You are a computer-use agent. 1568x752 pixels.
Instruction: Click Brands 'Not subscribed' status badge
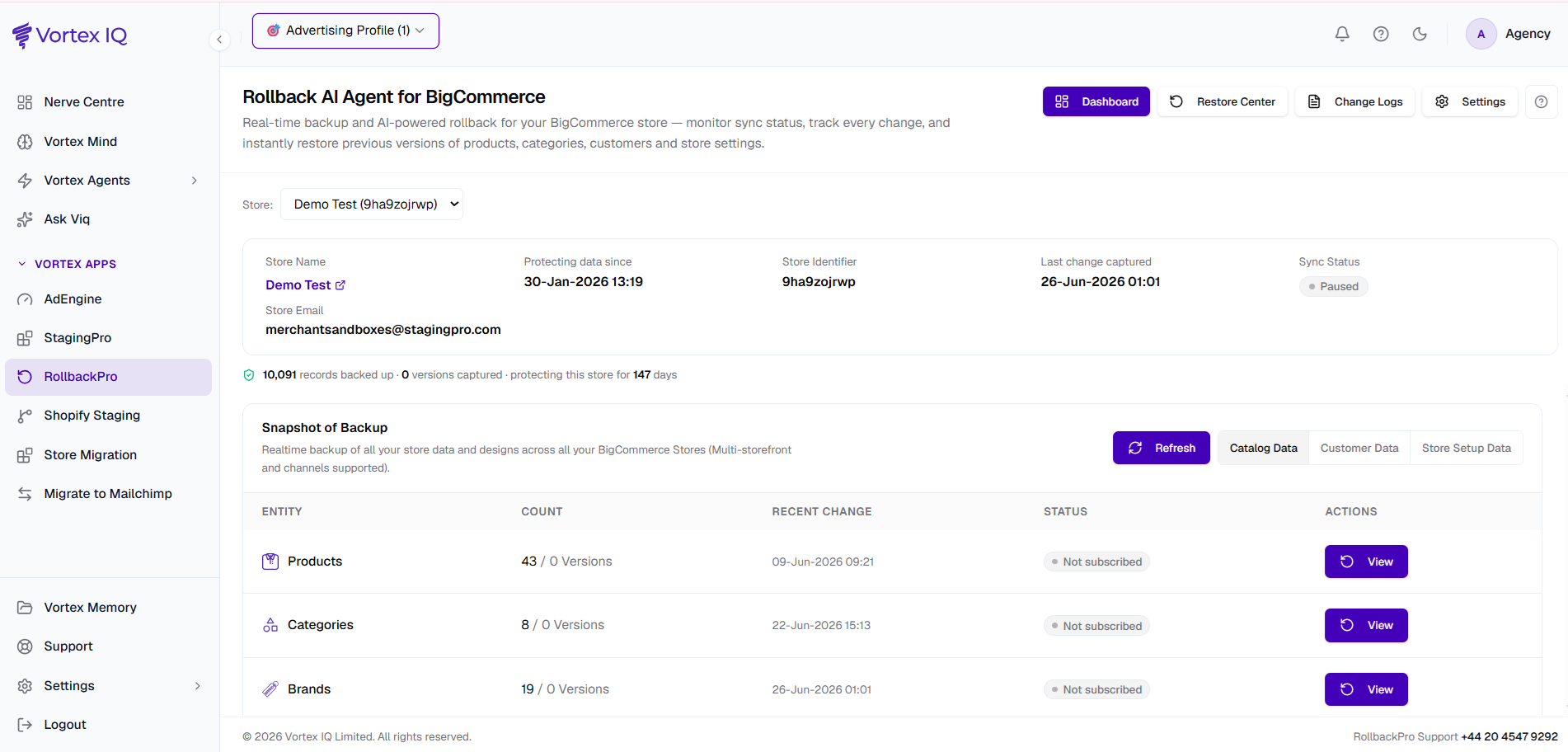tap(1096, 689)
